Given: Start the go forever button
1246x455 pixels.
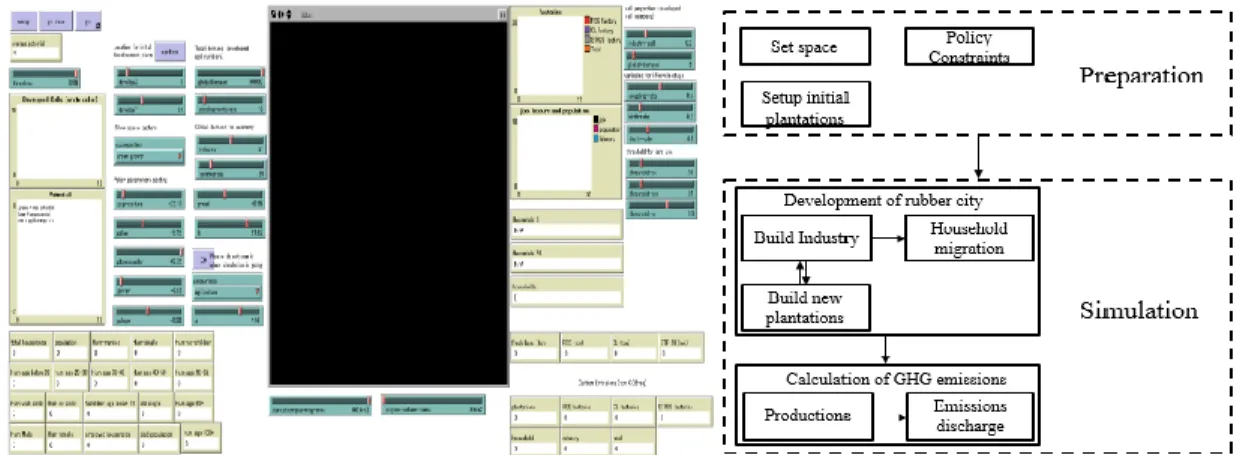Looking at the screenshot, I should pos(88,20).
